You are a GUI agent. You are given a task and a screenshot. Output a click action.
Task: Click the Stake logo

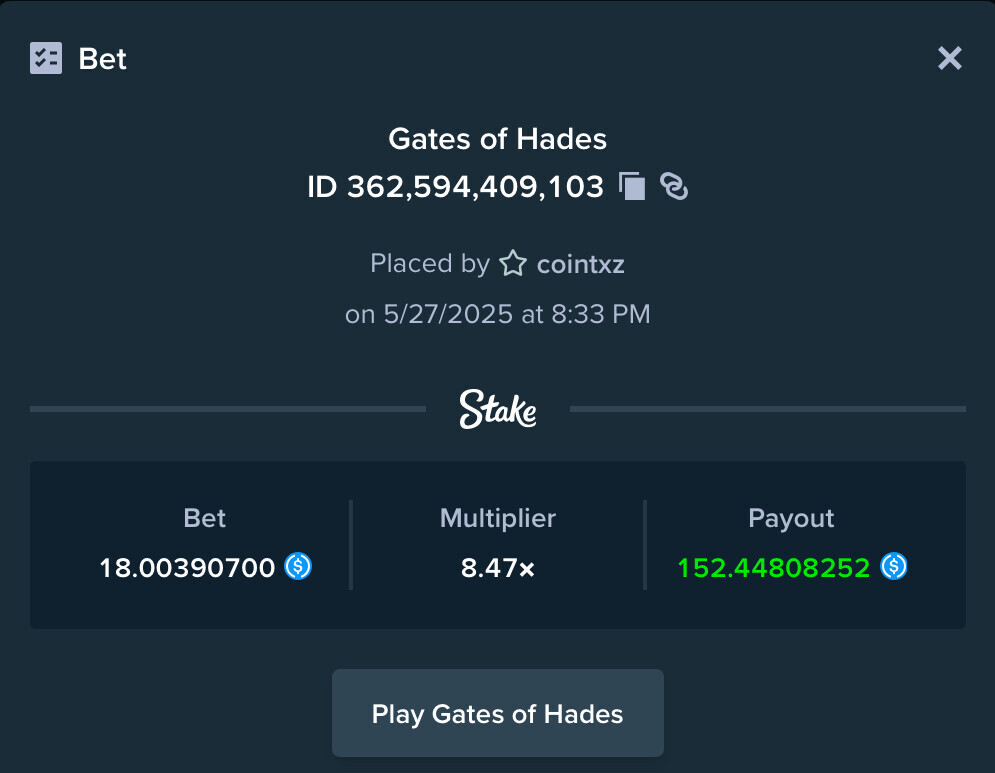[x=498, y=409]
